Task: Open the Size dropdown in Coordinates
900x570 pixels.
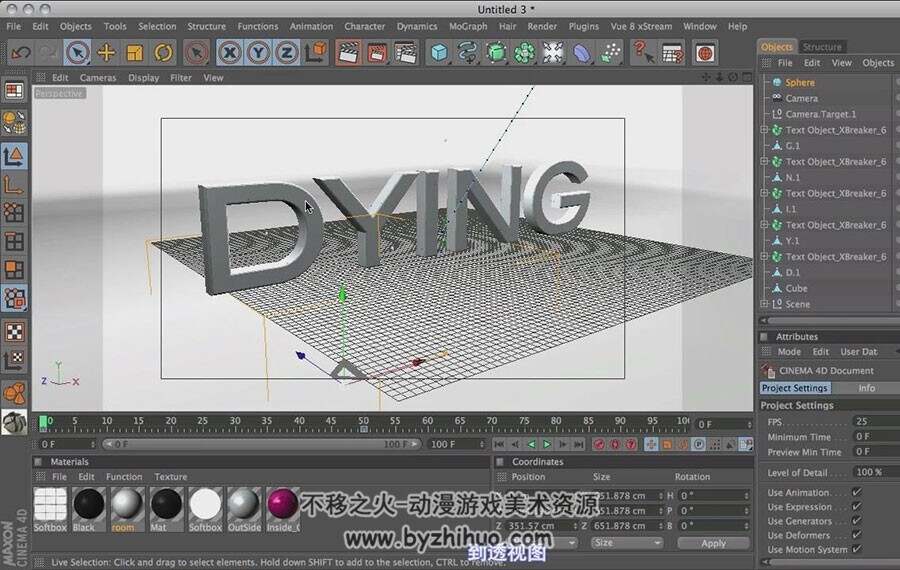Action: (x=626, y=542)
